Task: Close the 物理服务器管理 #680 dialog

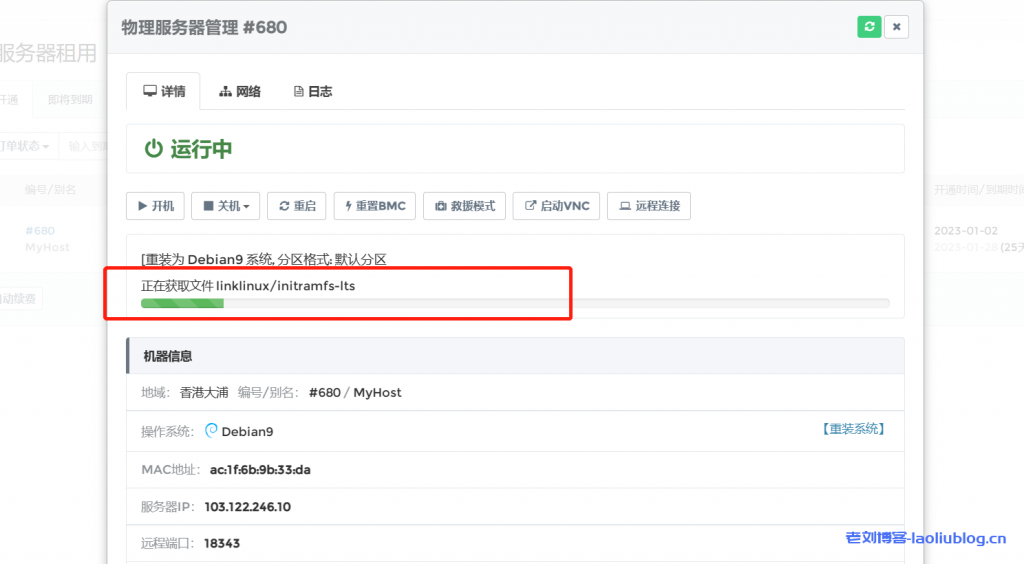Action: 896,27
